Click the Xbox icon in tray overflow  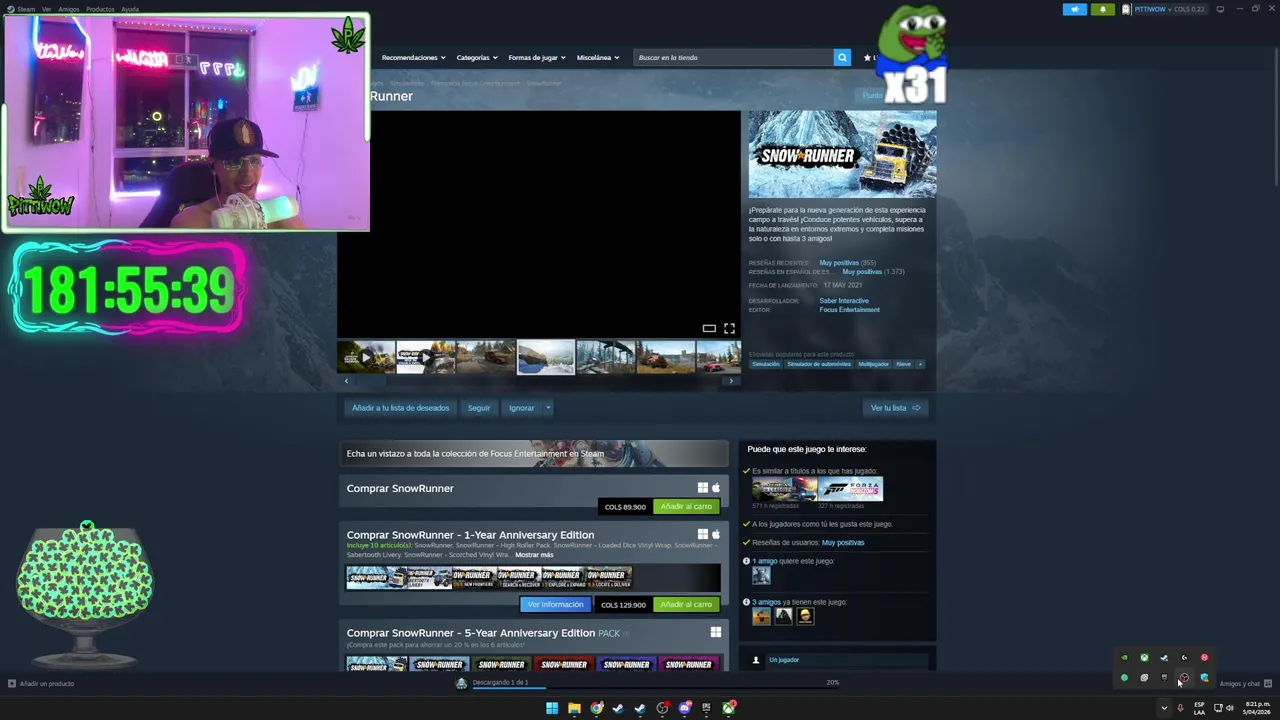(x=1144, y=658)
